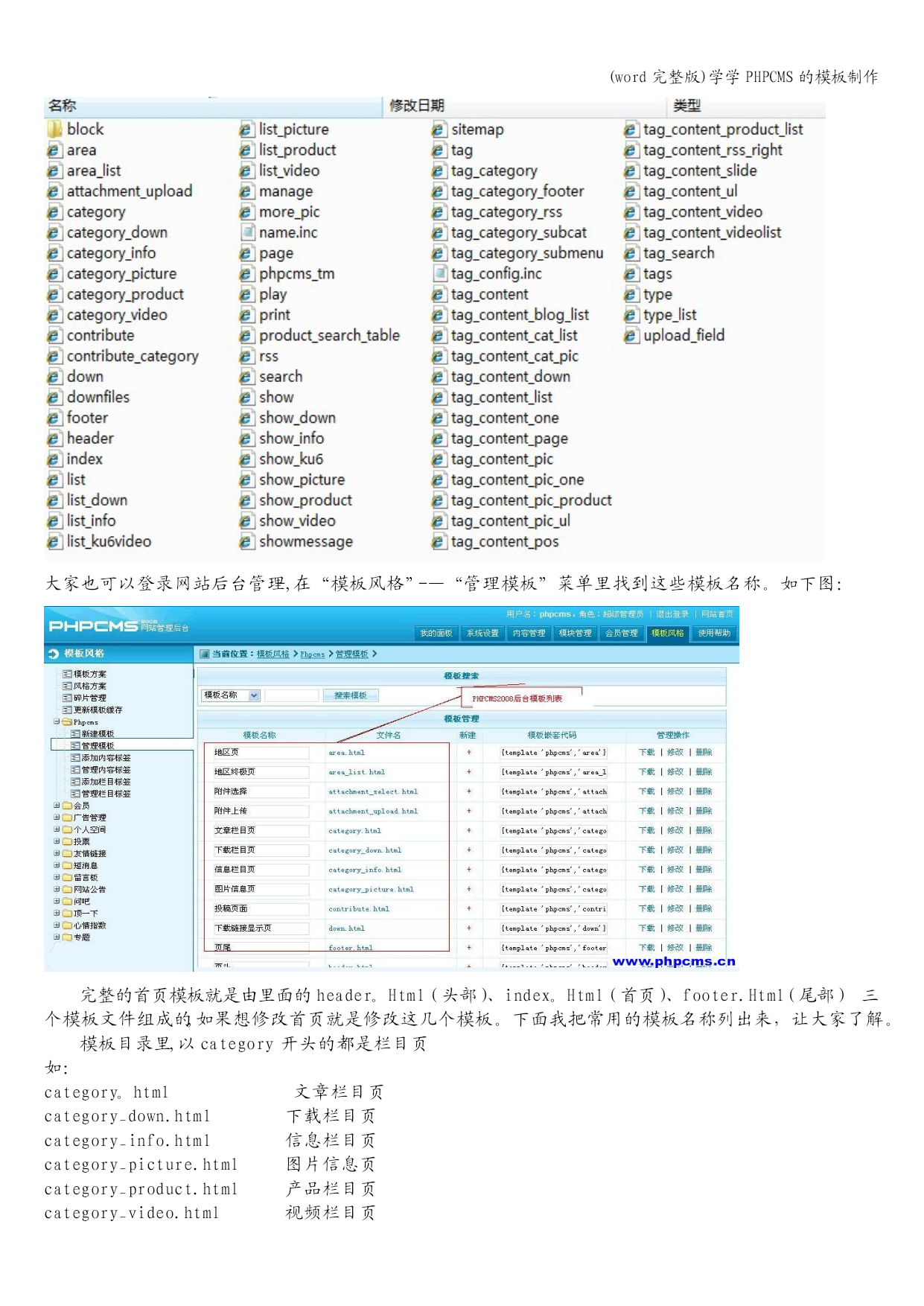Select 管理模板 in the sidebar tree
924x1306 pixels.
[x=98, y=745]
